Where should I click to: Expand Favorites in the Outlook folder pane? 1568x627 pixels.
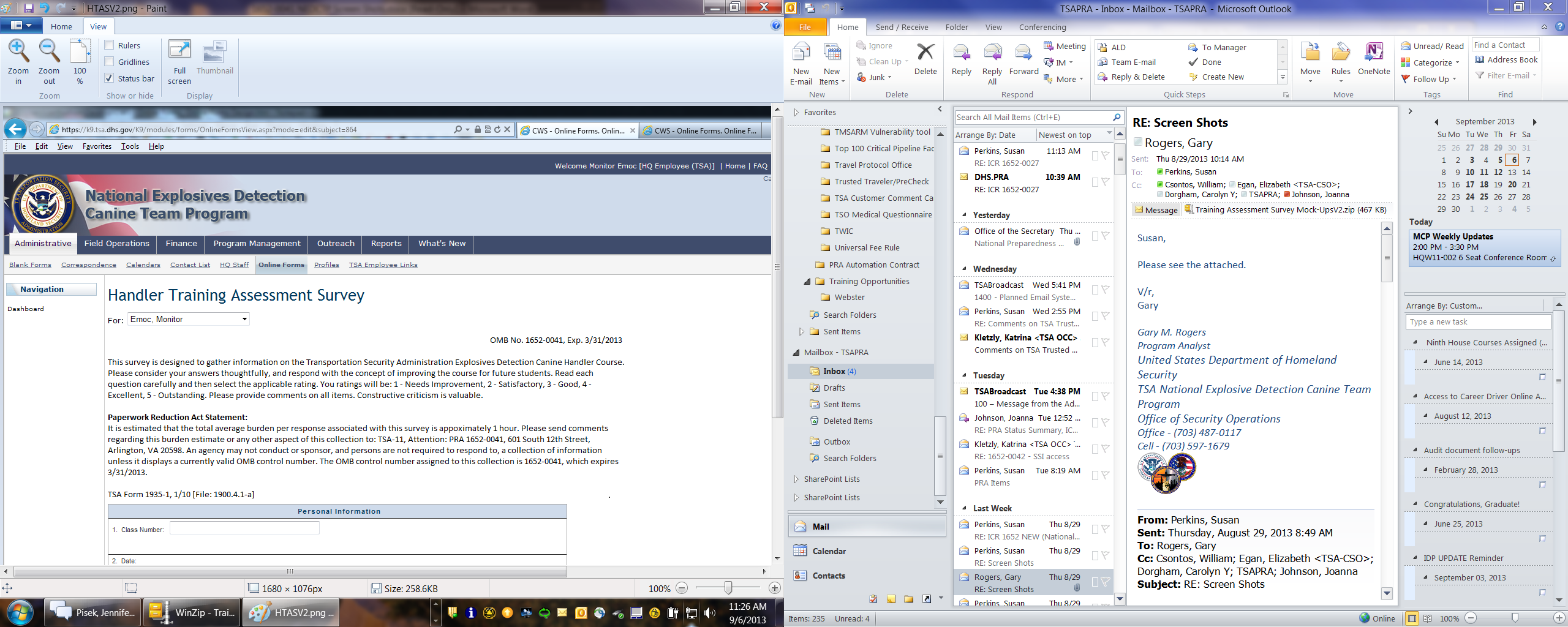pyautogui.click(x=796, y=112)
